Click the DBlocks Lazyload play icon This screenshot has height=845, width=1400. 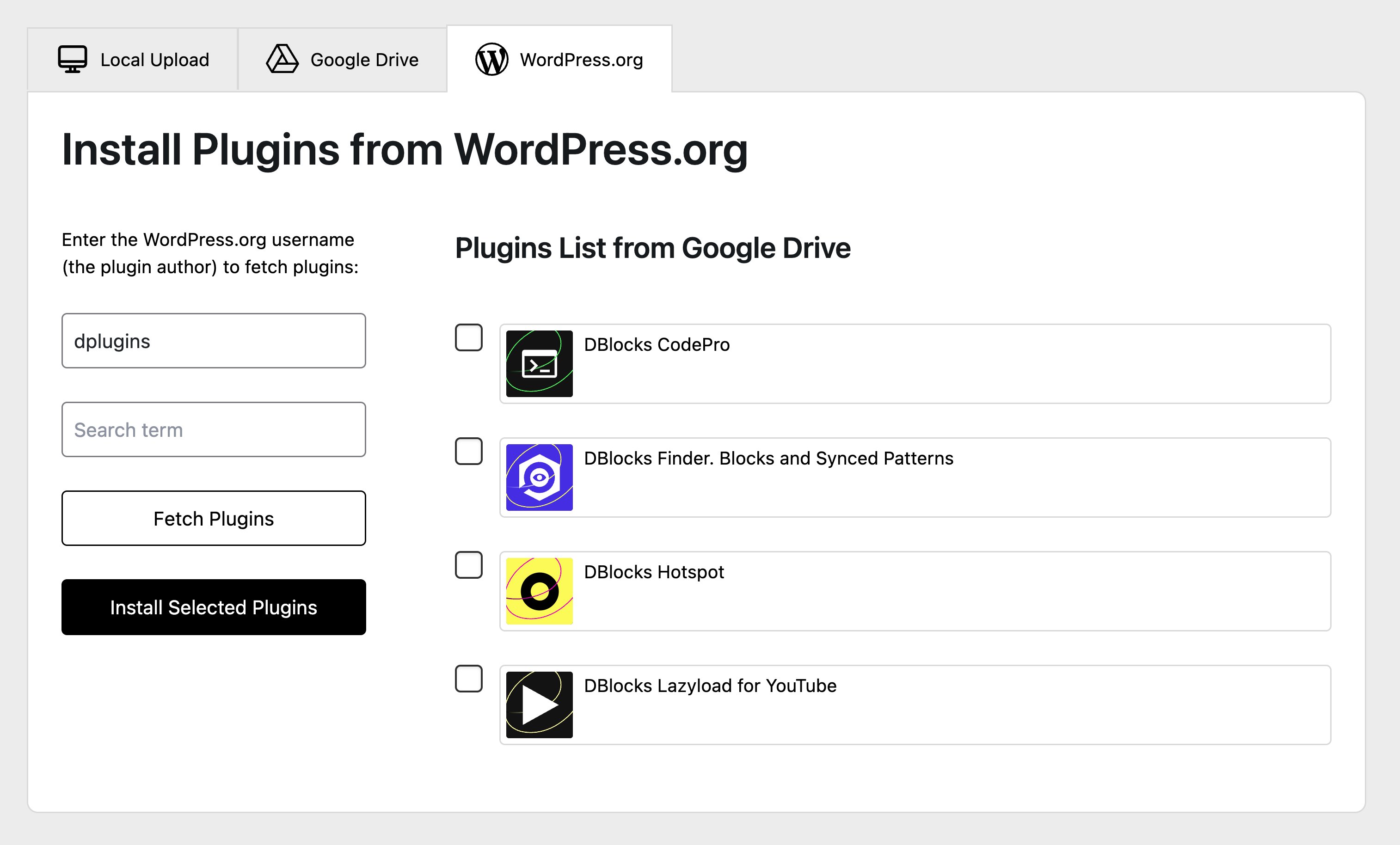539,705
